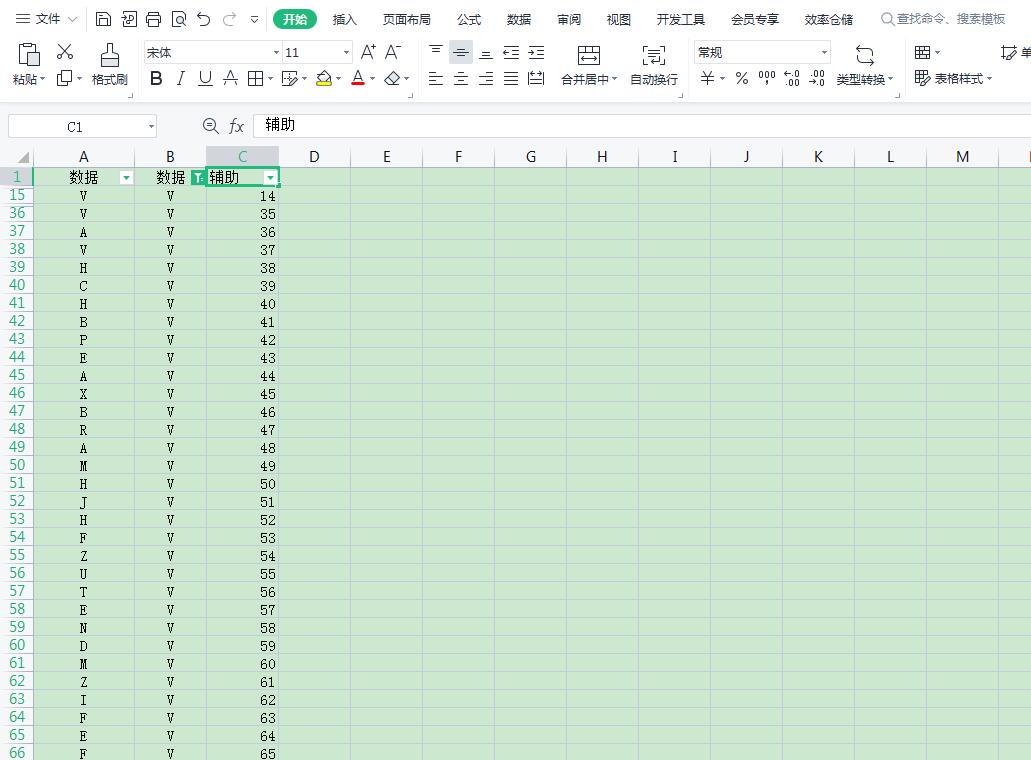Screen dimensions: 1031x760
Task: Apply percent style format
Action: [742, 79]
